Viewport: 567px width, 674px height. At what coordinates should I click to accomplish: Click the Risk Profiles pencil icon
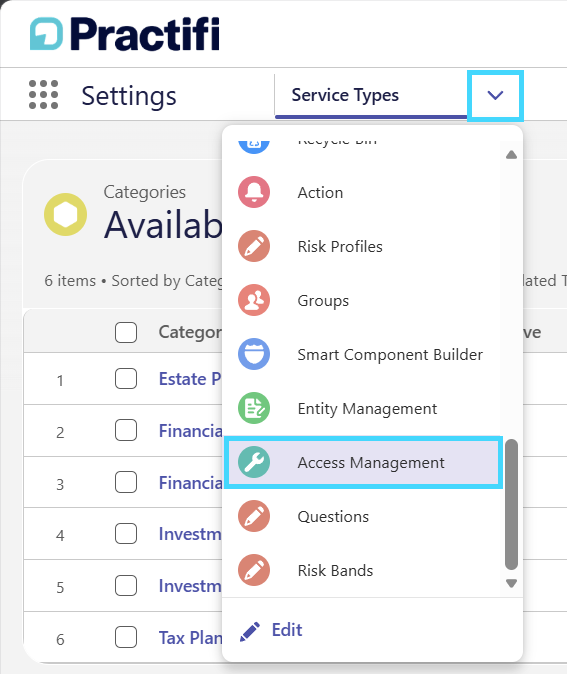coord(254,246)
